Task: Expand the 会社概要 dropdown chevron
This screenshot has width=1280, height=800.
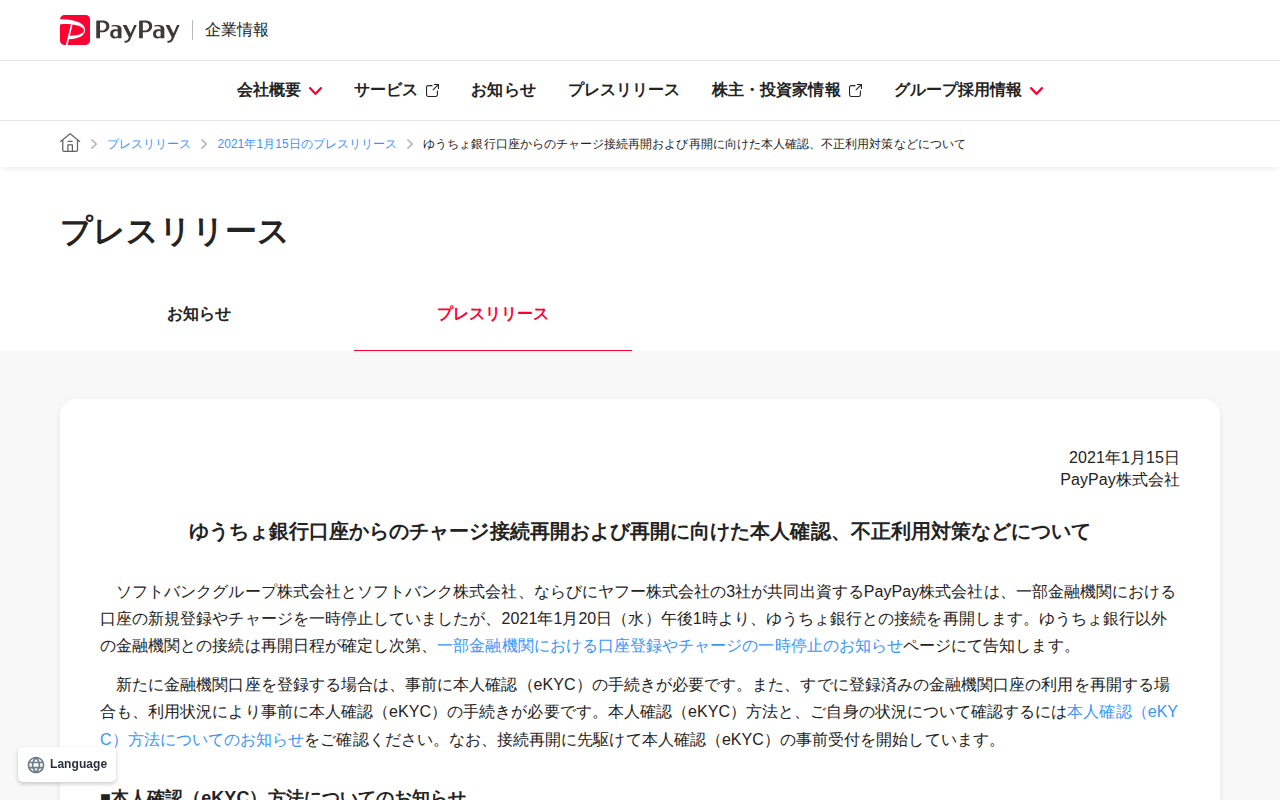Action: (315, 91)
